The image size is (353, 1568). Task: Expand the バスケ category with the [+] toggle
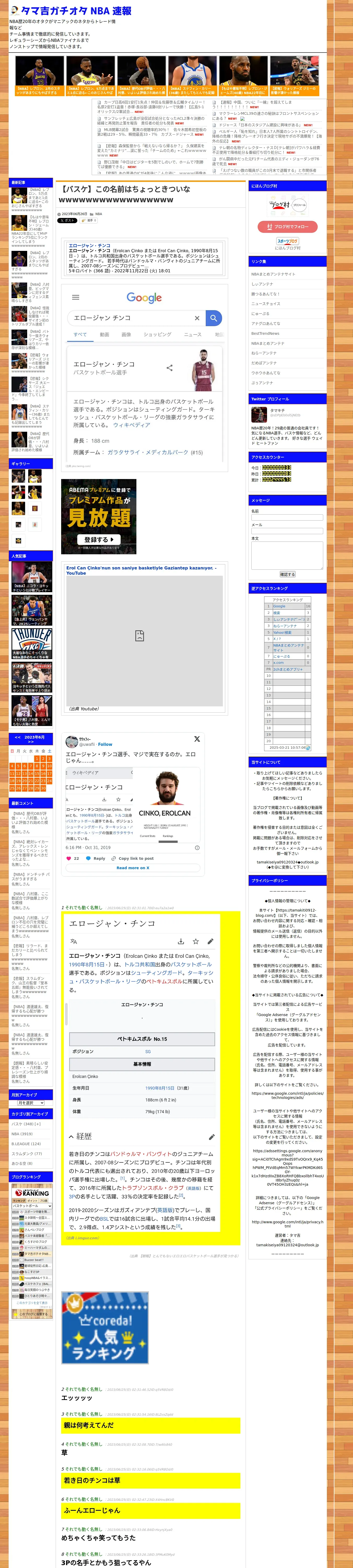click(x=38, y=1124)
